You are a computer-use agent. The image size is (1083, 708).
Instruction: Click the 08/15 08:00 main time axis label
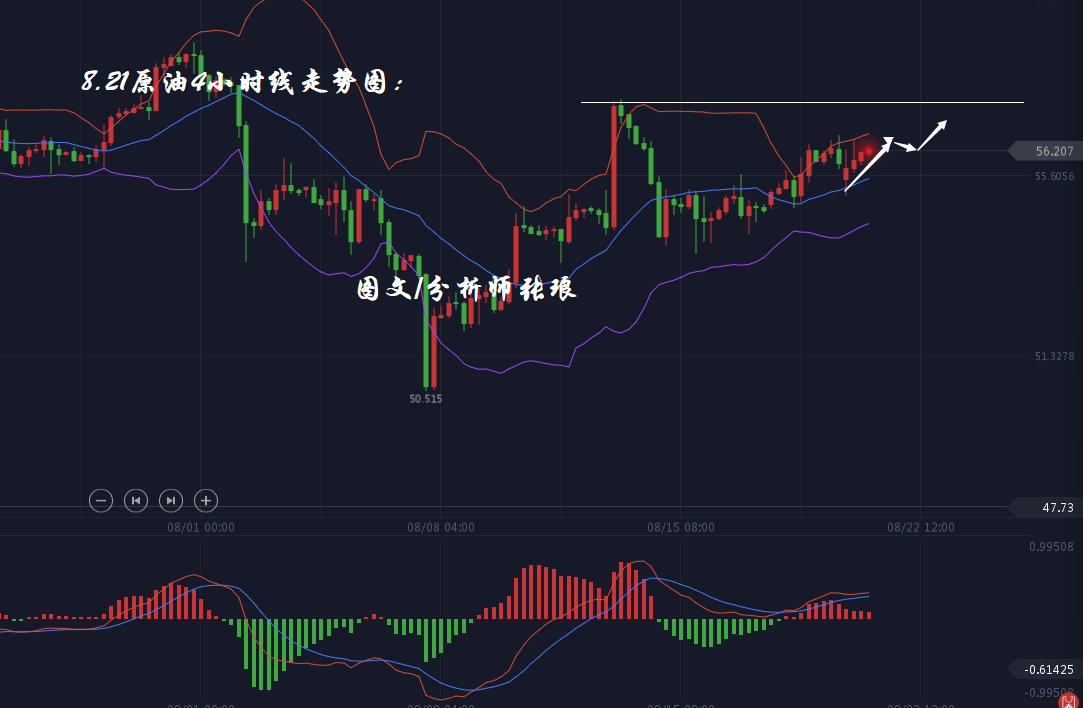[681, 527]
